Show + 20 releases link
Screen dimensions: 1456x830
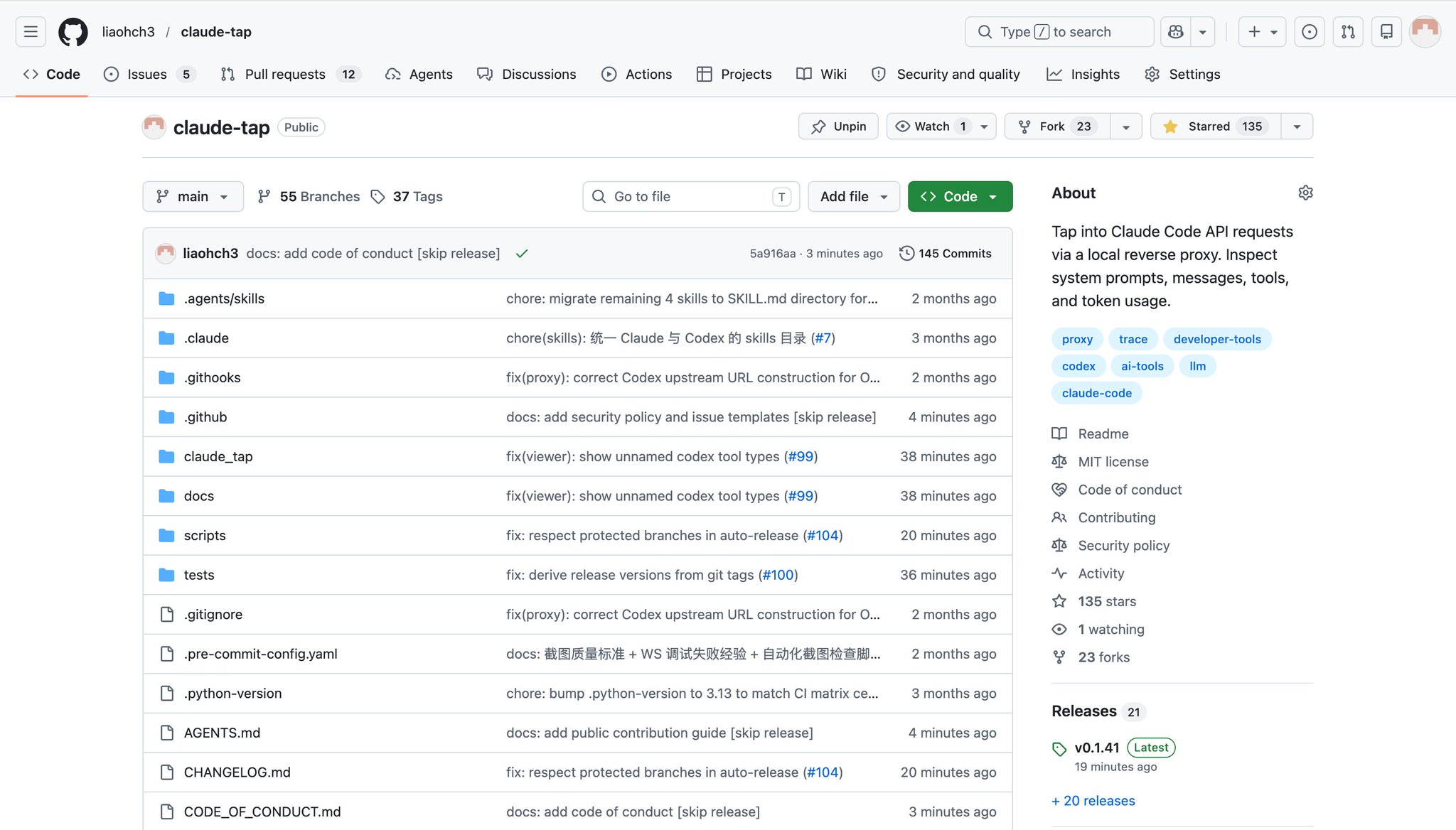(x=1093, y=801)
